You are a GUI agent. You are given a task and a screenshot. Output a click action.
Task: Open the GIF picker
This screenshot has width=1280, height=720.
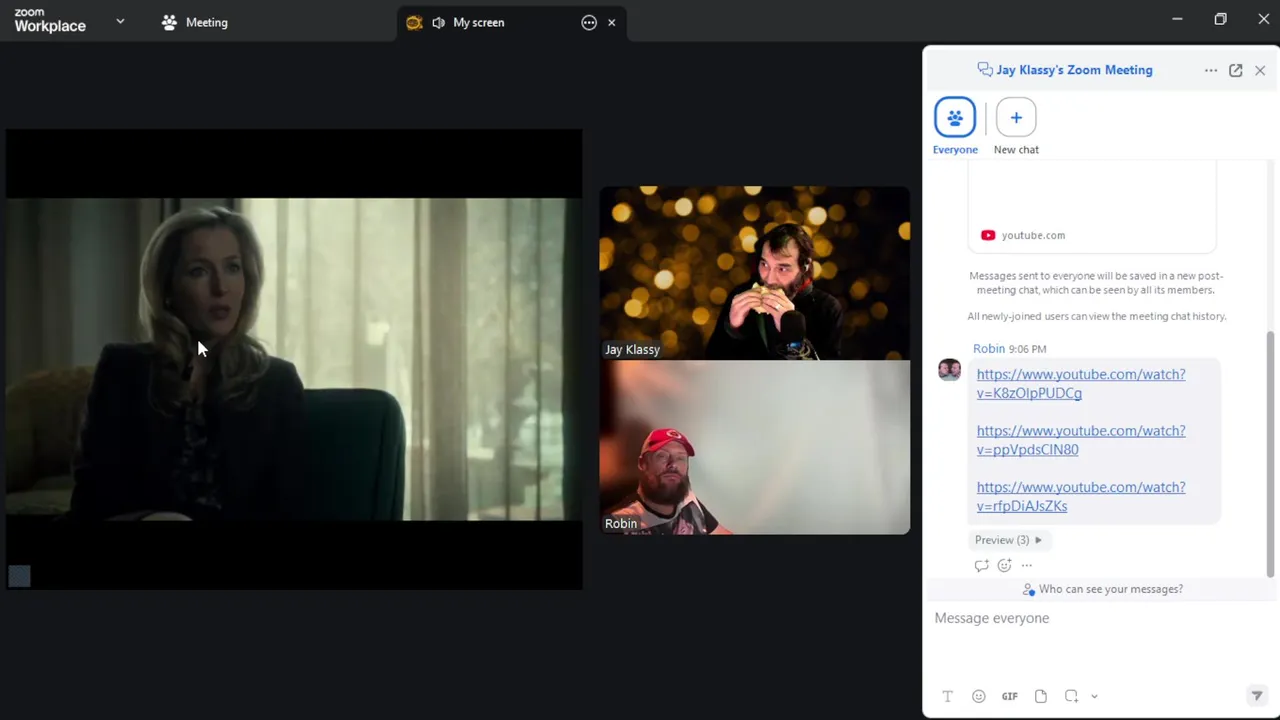coord(1010,696)
